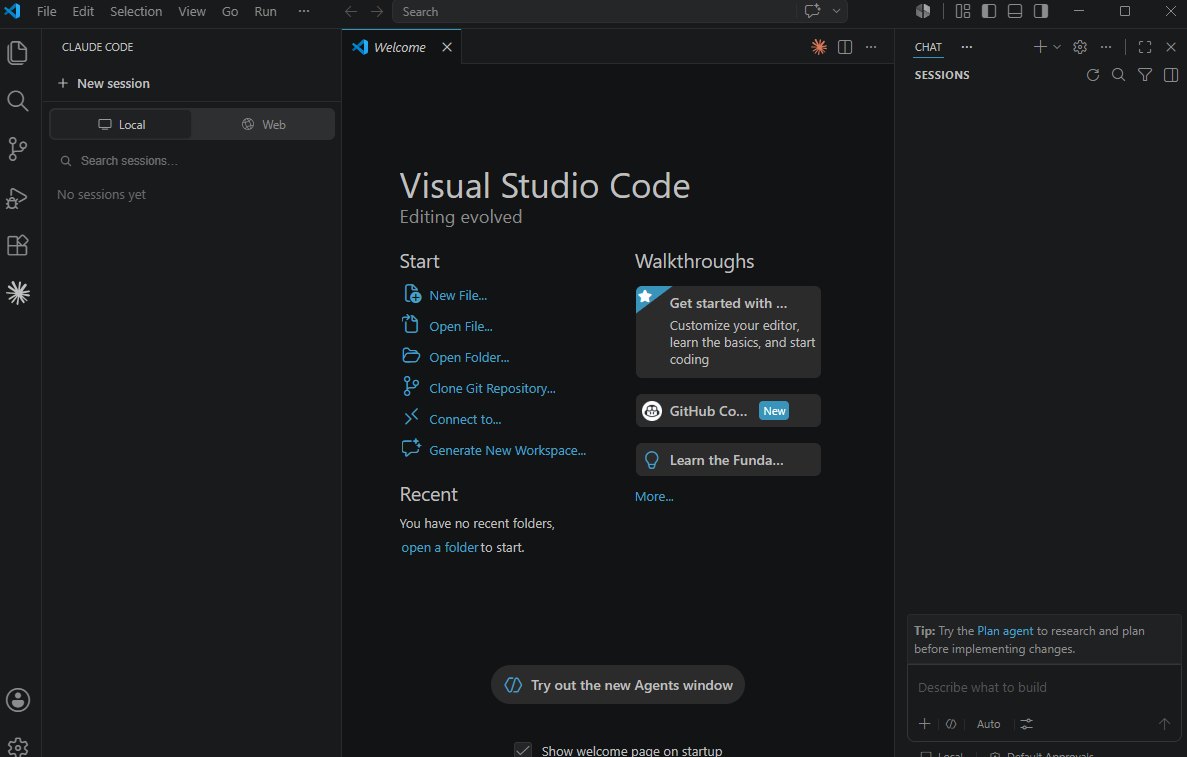Click Open Folder link
Screen dimensions: 1187x757
pos(469,357)
